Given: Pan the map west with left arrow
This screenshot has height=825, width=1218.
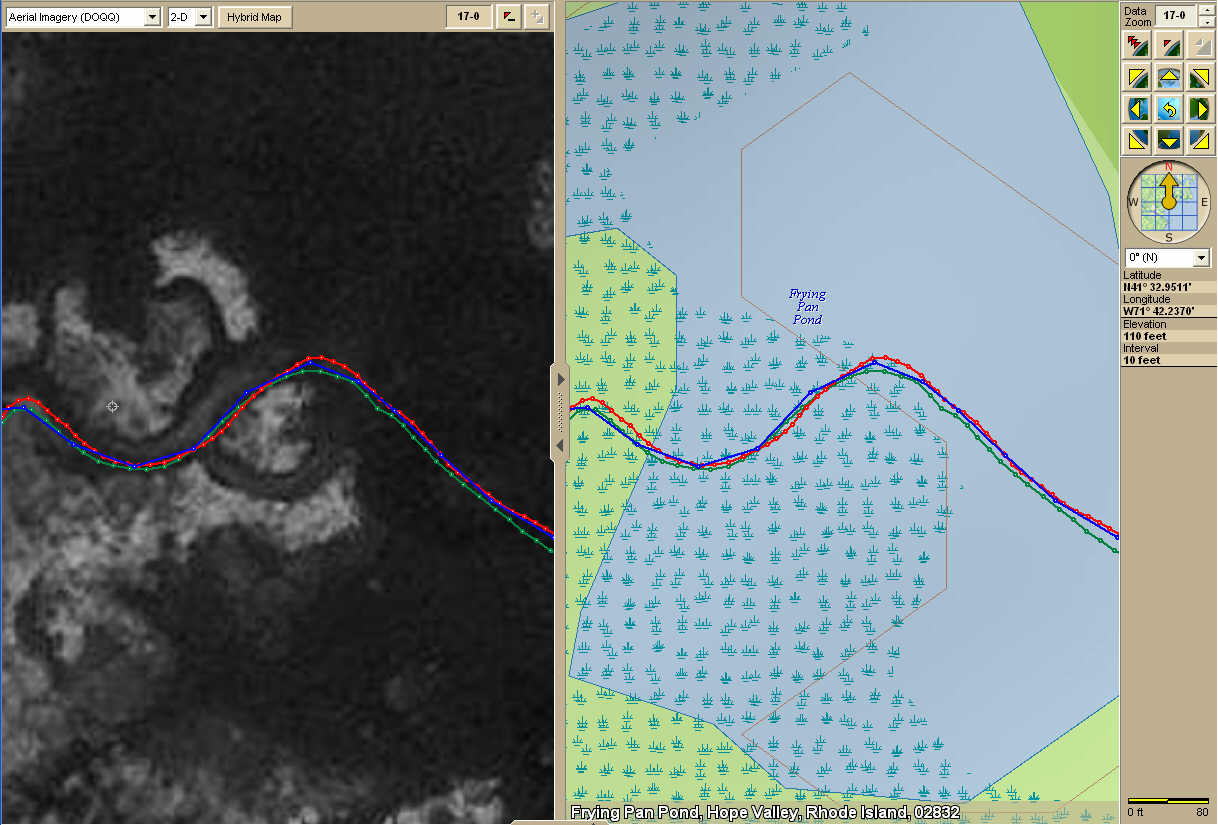Looking at the screenshot, I should (x=1137, y=108).
